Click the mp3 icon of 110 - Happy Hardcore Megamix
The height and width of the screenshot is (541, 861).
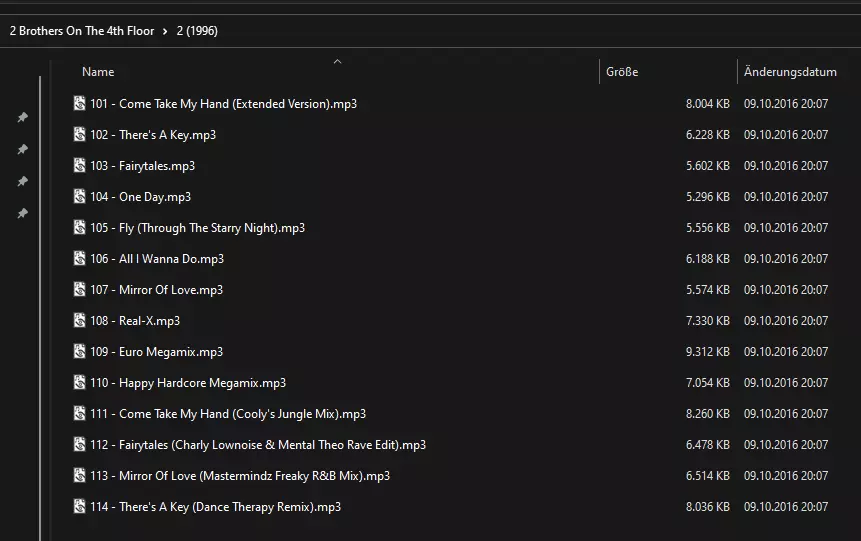(80, 382)
